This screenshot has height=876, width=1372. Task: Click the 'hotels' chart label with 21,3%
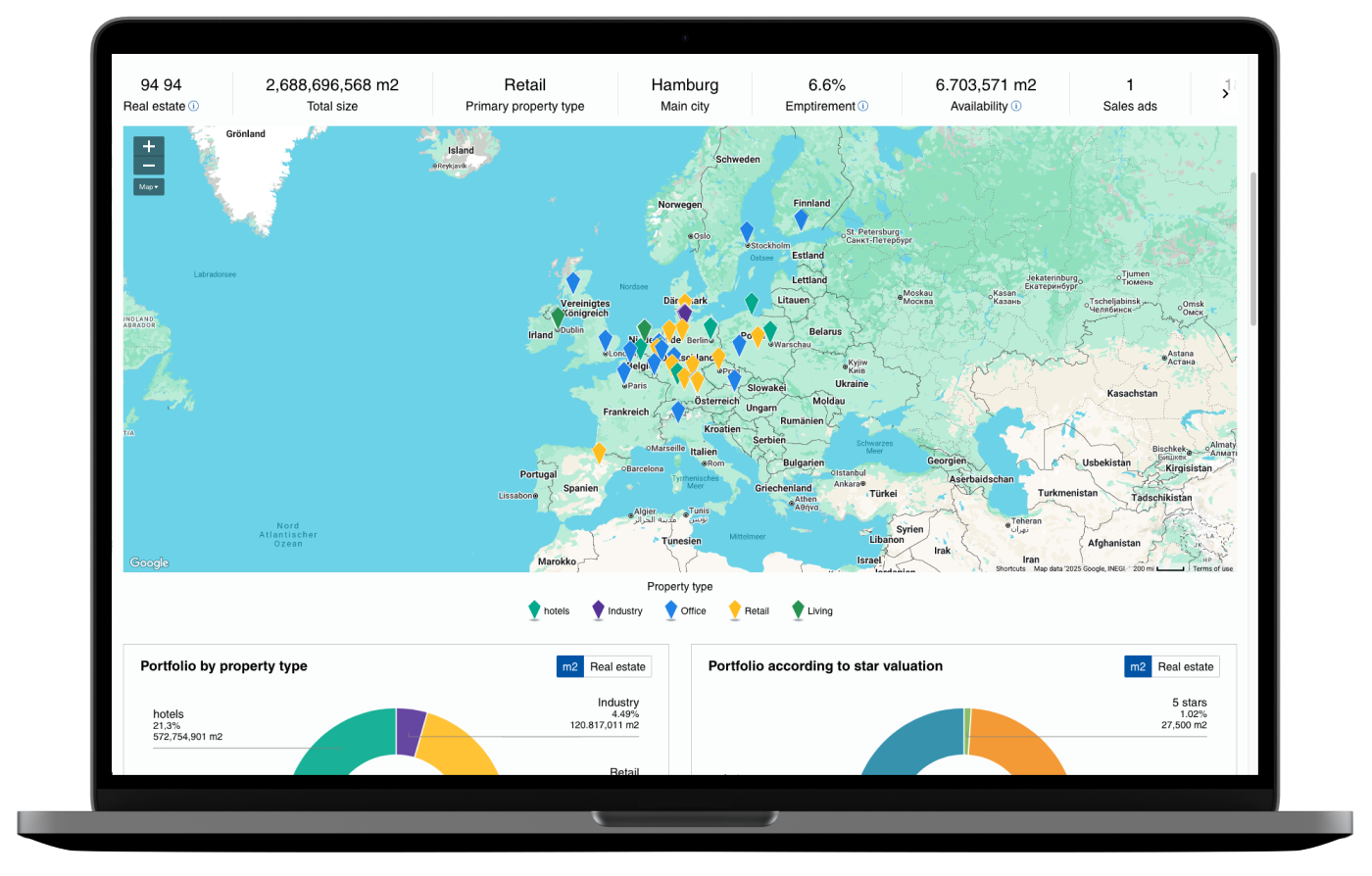(x=169, y=714)
